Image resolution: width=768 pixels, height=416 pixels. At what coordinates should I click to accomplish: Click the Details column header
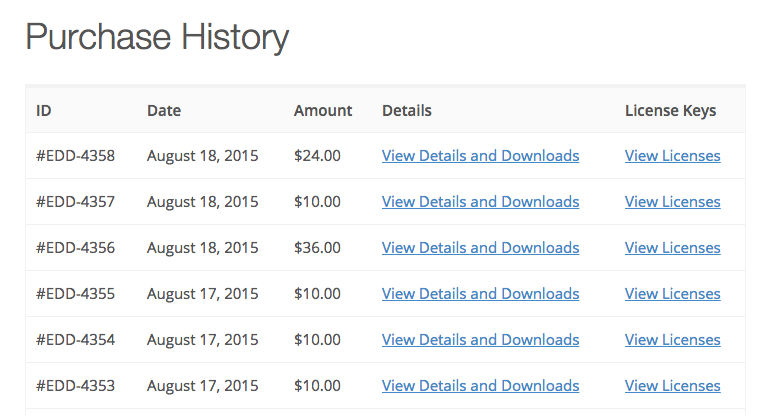(x=407, y=111)
